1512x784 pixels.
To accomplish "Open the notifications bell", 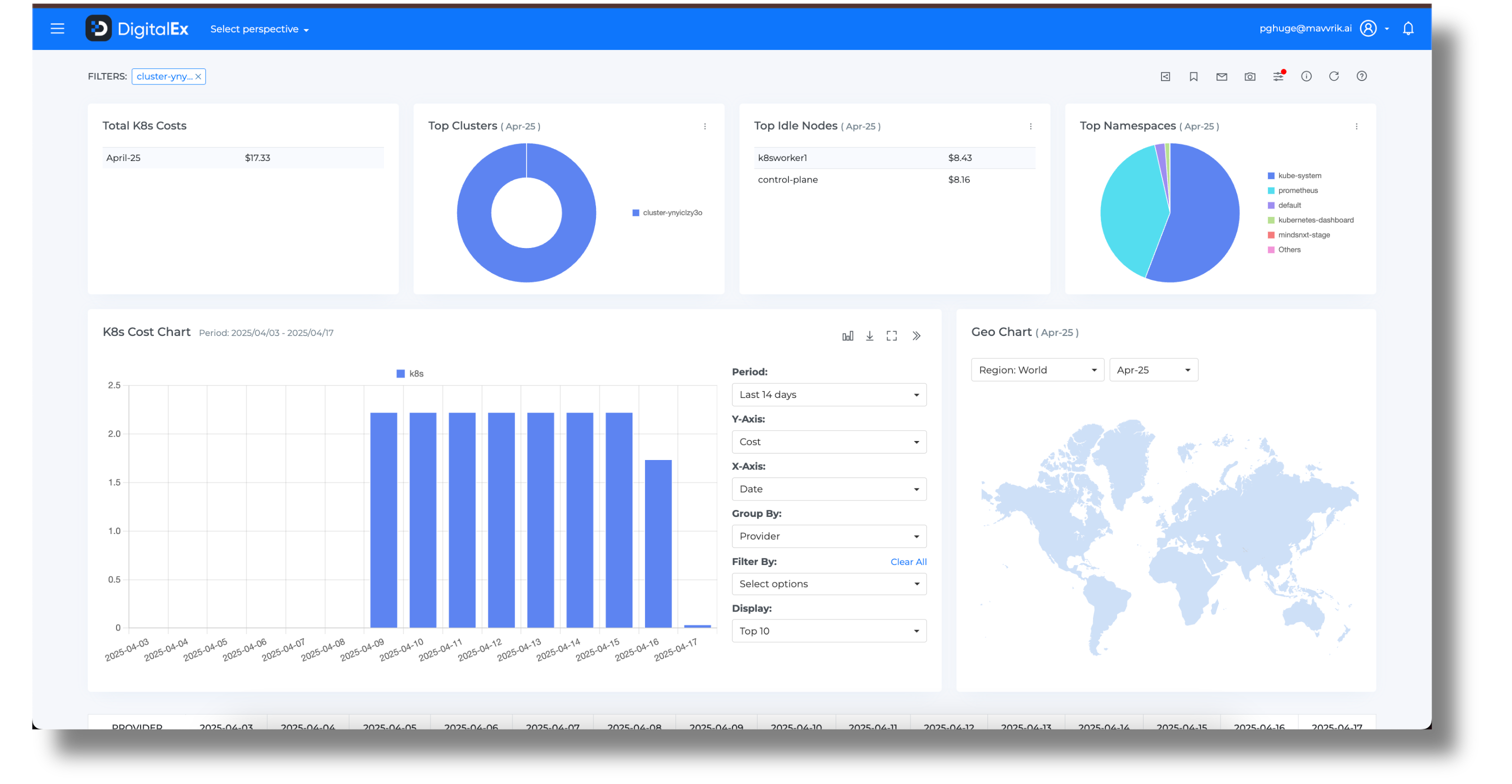I will tap(1407, 29).
